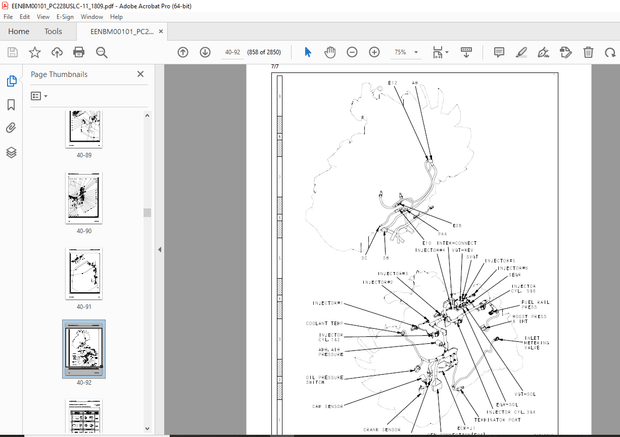Click the page number field 40-92

(232, 52)
